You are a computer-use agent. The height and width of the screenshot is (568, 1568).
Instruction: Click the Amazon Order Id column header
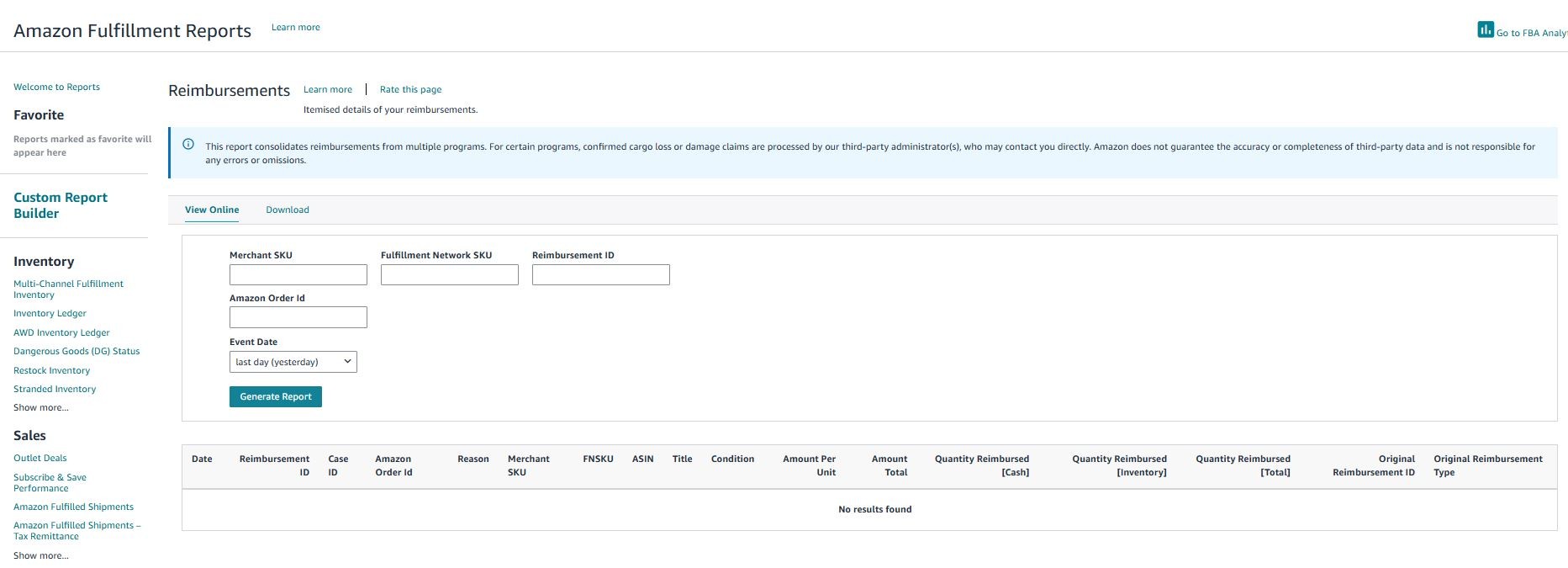click(393, 465)
